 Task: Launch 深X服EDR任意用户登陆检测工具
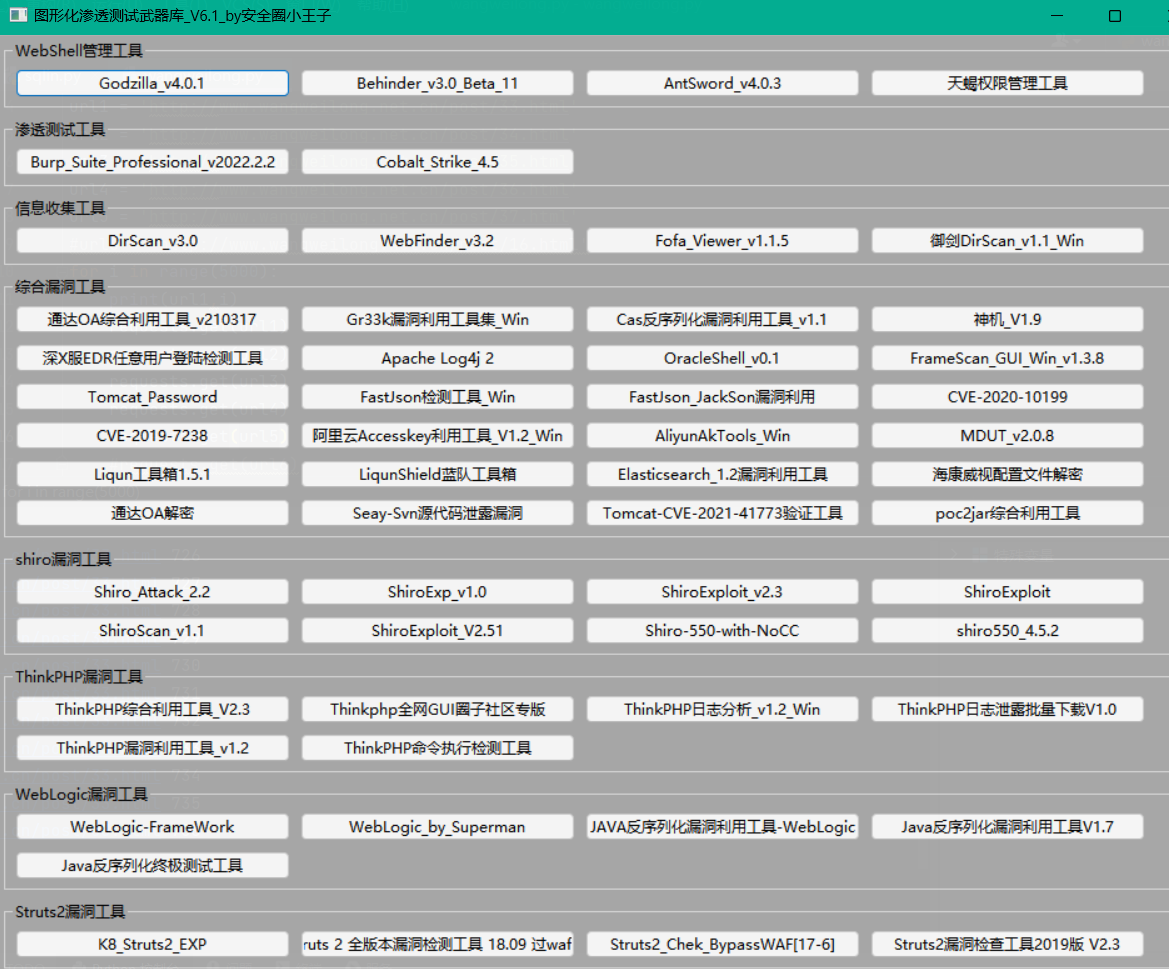point(152,358)
